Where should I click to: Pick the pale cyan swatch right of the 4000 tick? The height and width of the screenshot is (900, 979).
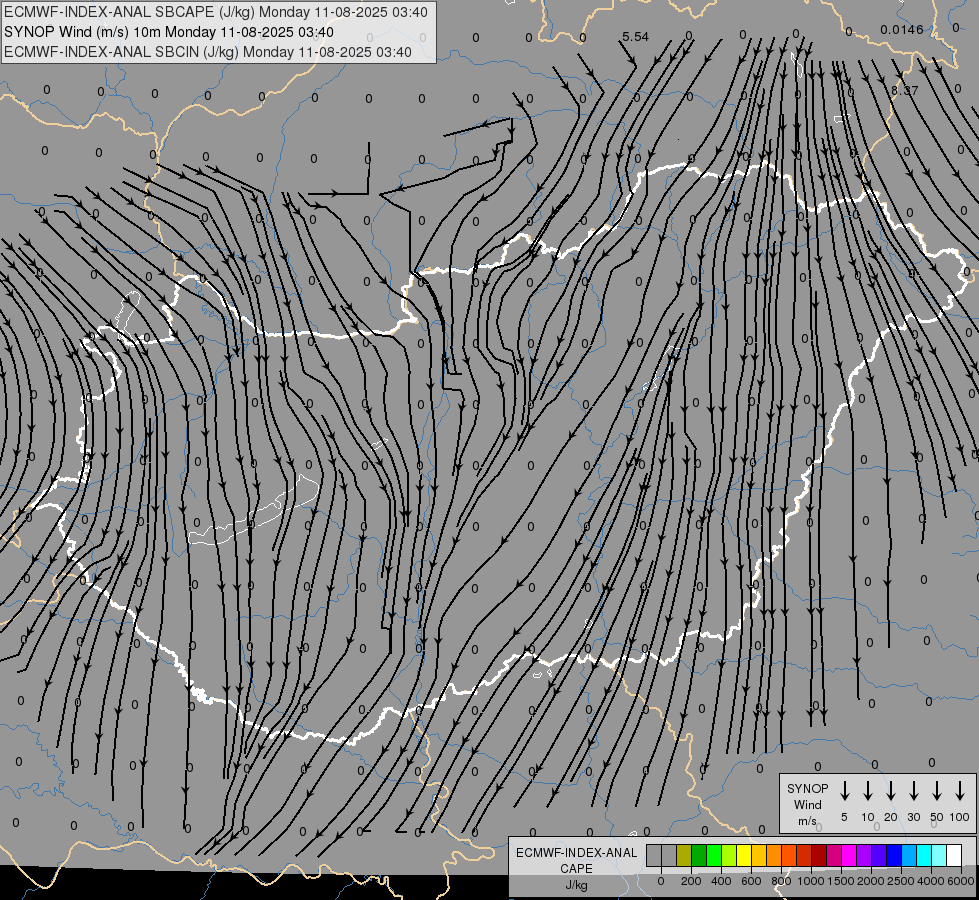coord(939,855)
